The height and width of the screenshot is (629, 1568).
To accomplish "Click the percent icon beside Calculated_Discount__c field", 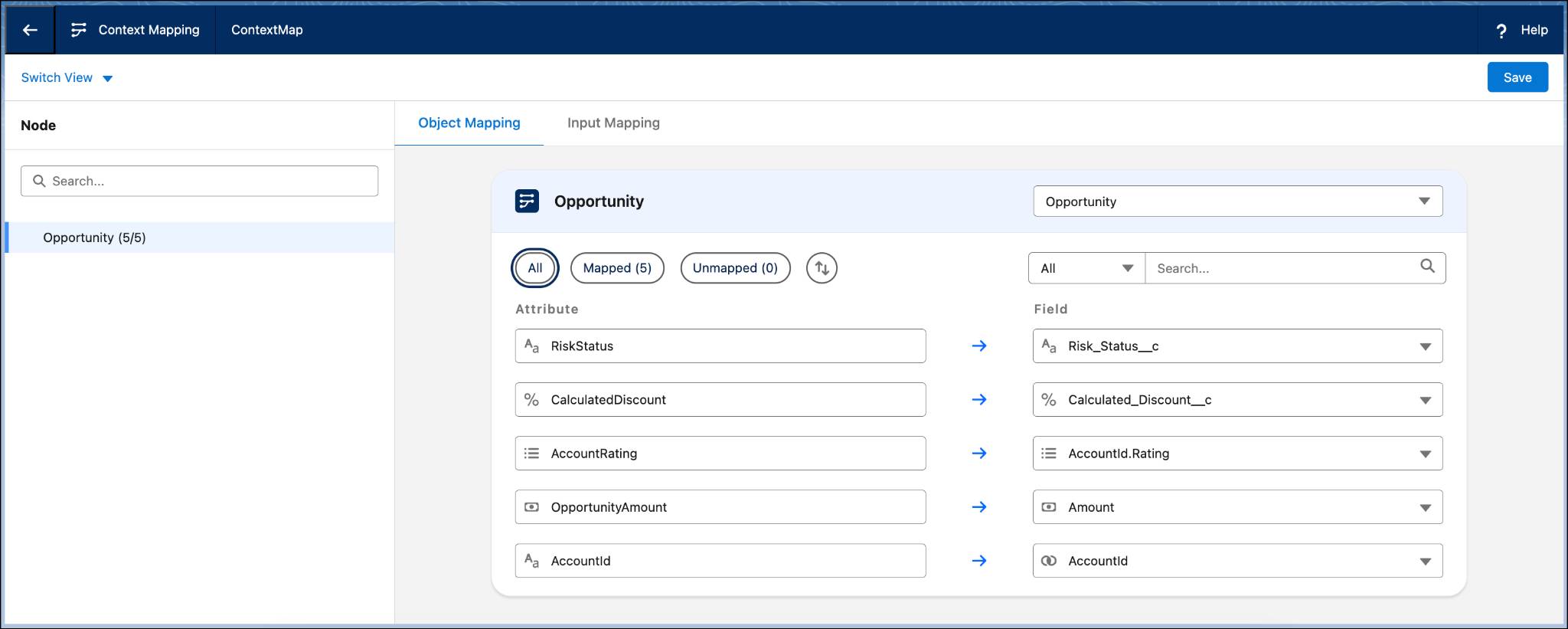I will coord(1049,399).
